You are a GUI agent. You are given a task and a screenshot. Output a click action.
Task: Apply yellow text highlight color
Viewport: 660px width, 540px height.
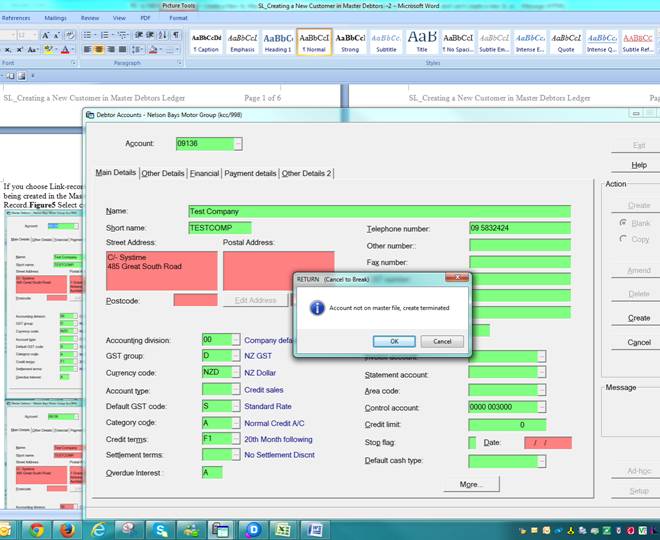pos(50,50)
